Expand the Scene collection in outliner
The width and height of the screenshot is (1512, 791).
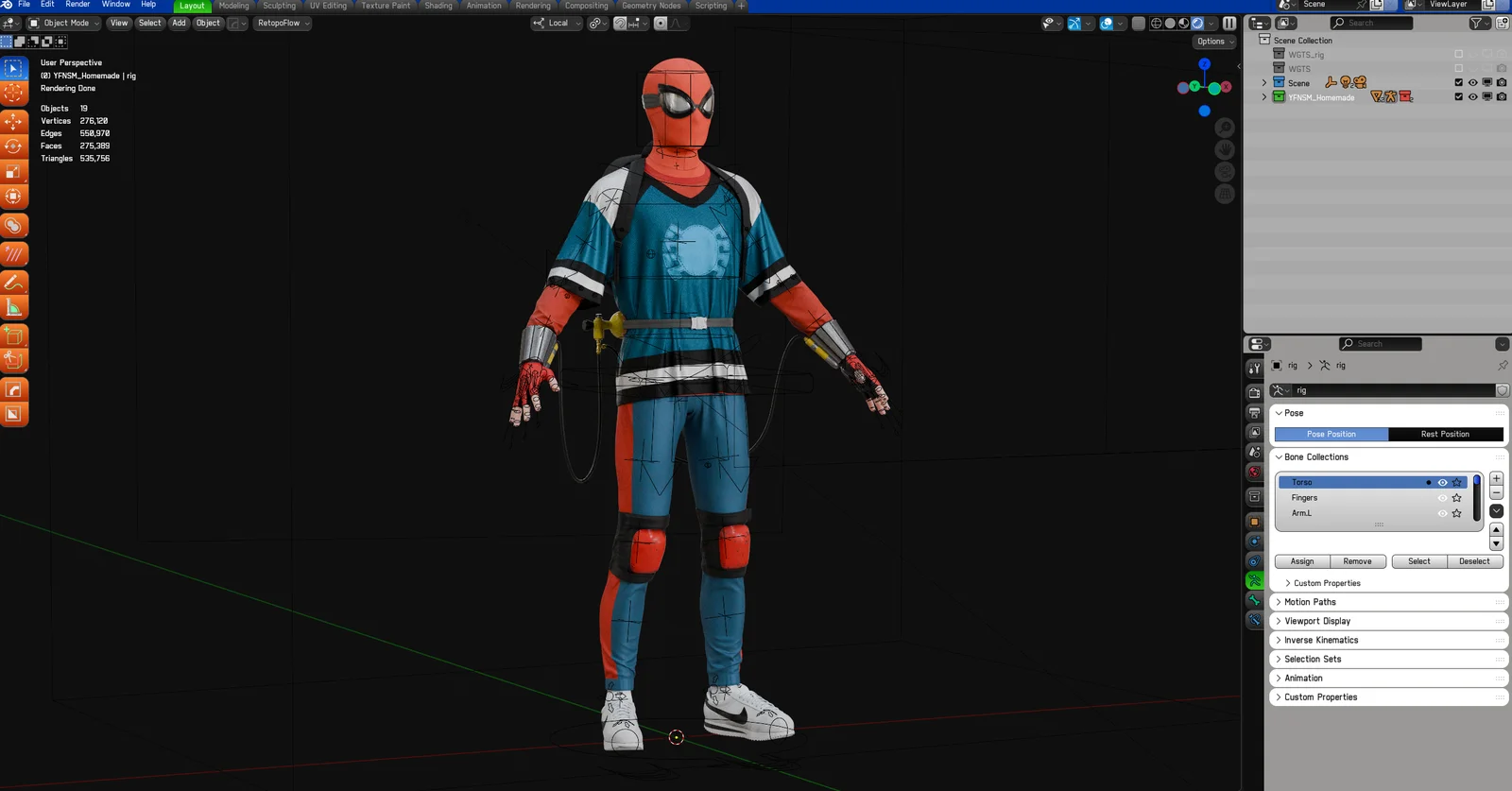1263,82
